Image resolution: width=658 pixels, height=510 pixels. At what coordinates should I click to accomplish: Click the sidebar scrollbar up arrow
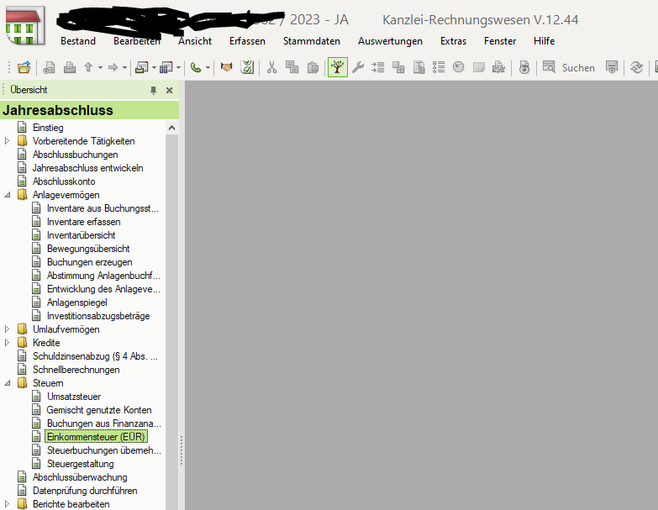coord(171,128)
